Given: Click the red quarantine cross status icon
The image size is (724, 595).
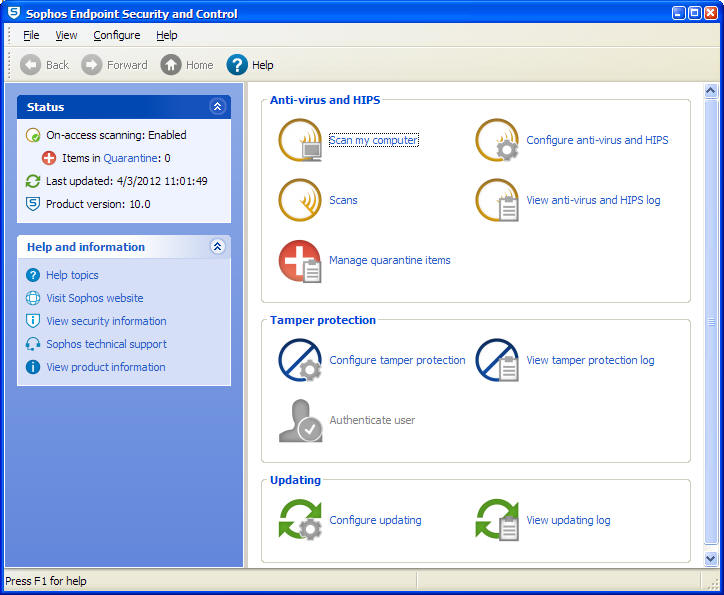Looking at the screenshot, I should [48, 158].
